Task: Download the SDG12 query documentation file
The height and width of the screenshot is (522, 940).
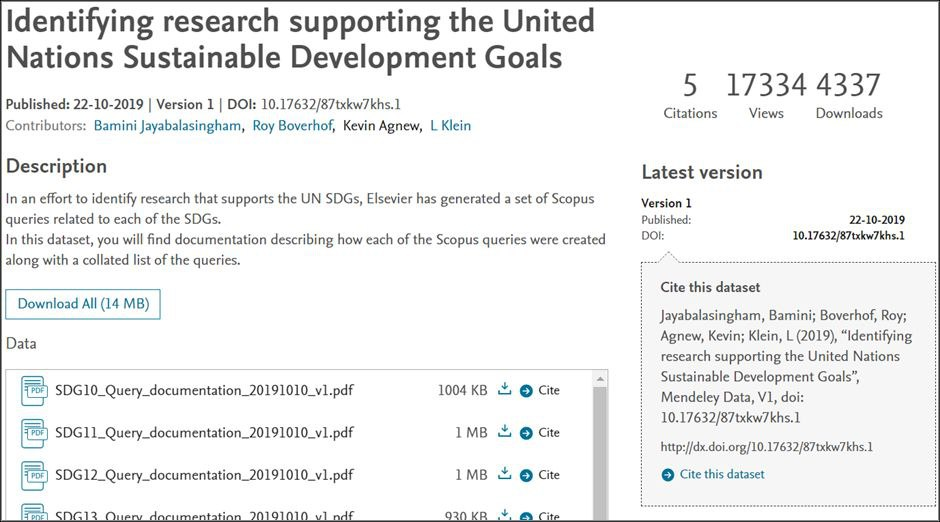Action: (505, 474)
